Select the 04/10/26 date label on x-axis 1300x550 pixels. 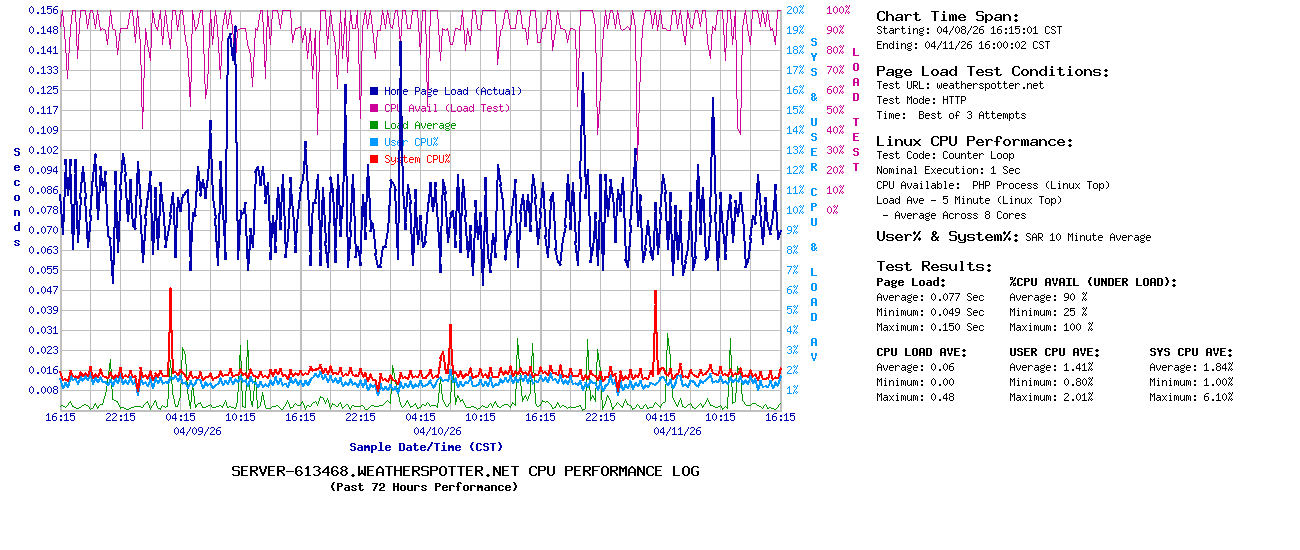pyautogui.click(x=437, y=431)
